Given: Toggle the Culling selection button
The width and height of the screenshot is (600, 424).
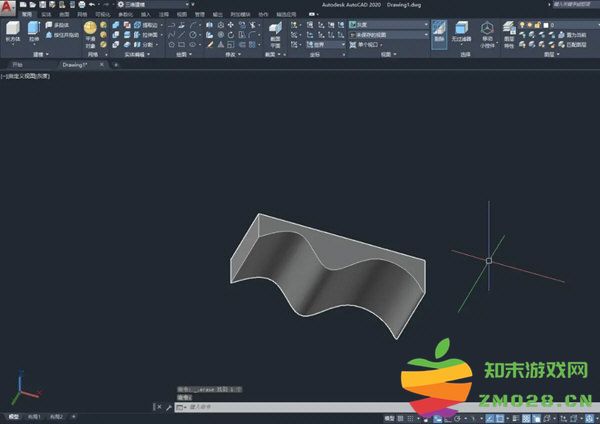Looking at the screenshot, I should tap(439, 34).
